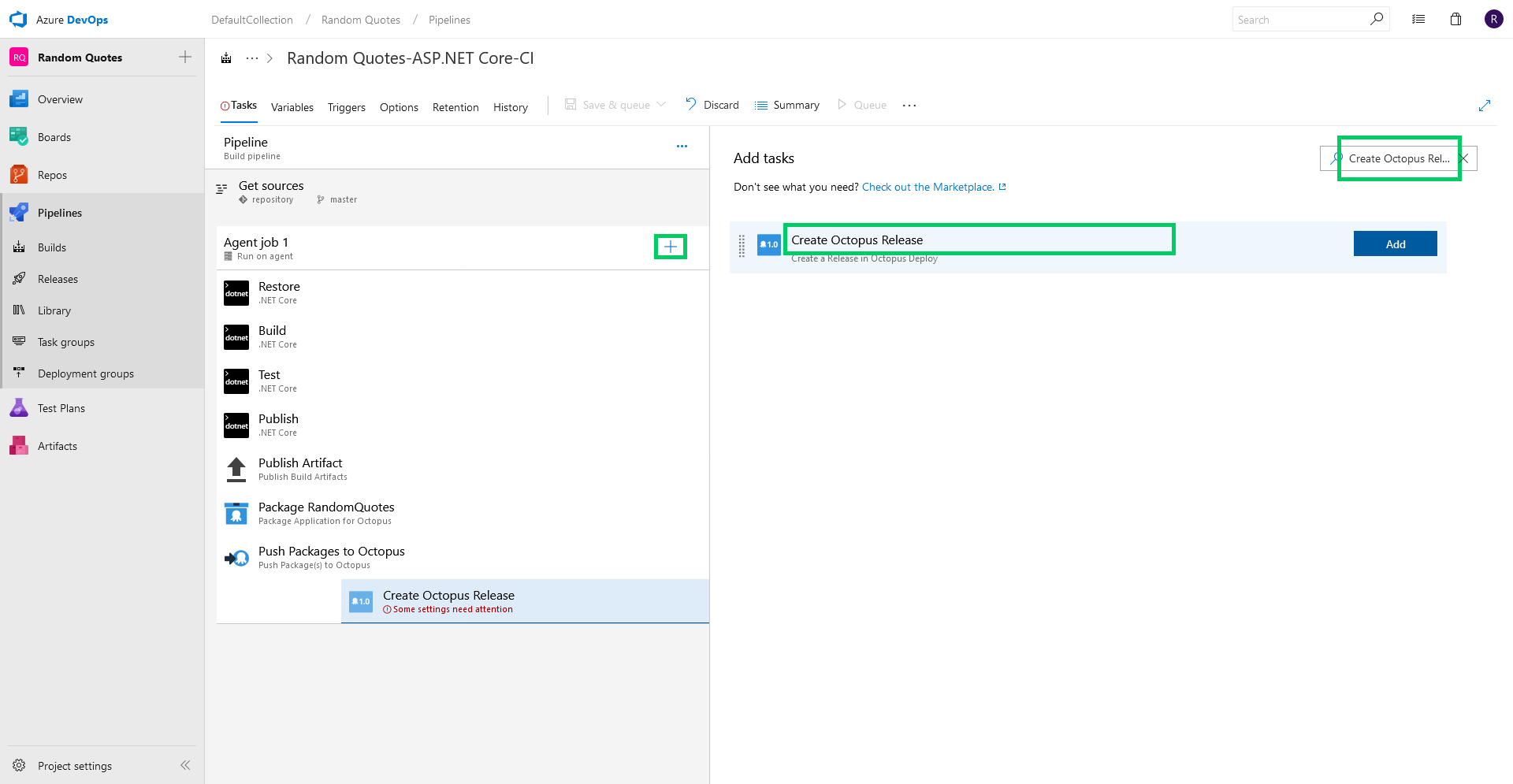1513x784 pixels.
Task: Open the toolbar more actions ellipsis
Action: [x=909, y=106]
